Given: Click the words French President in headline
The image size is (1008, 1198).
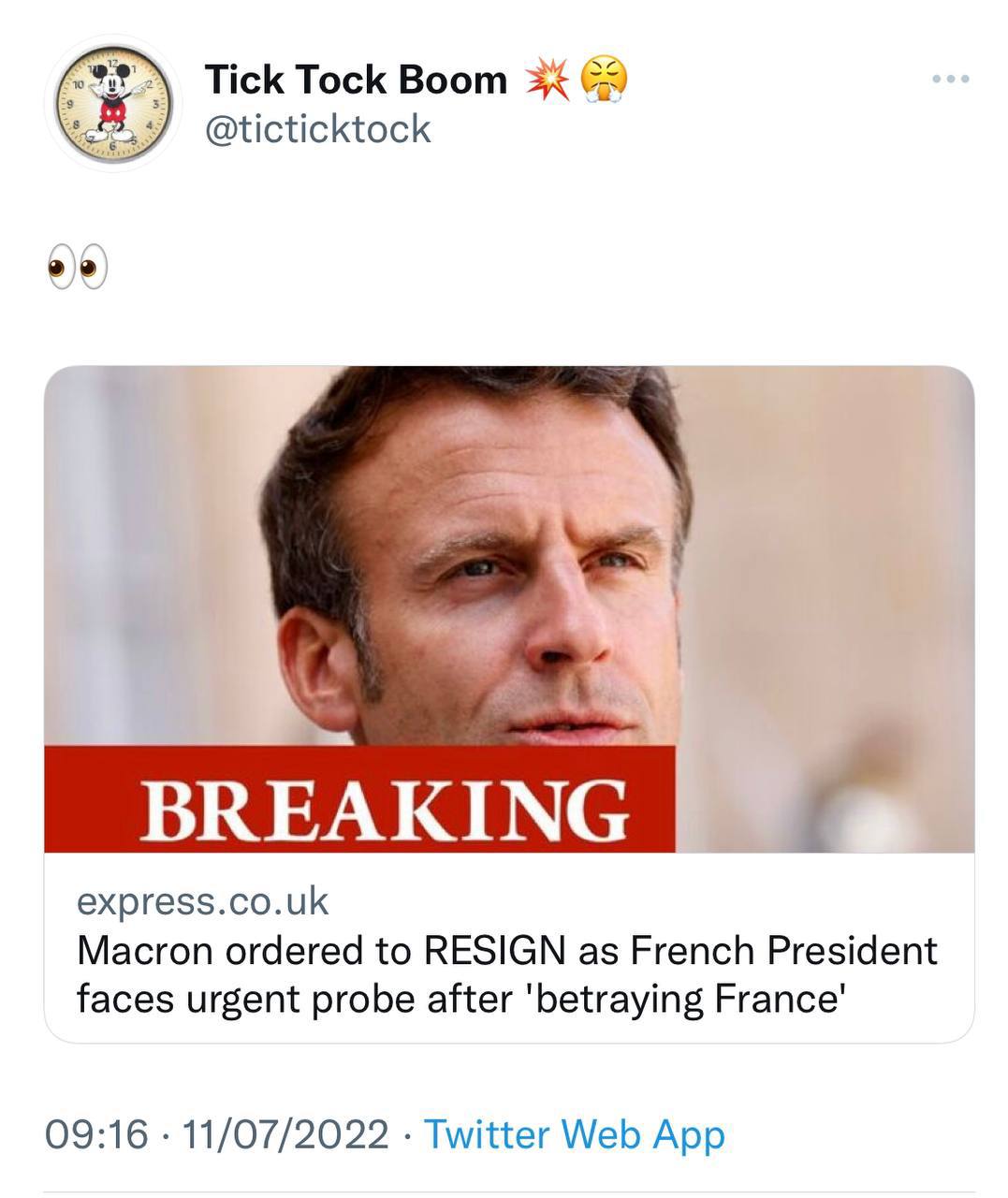Looking at the screenshot, I should coord(783,951).
